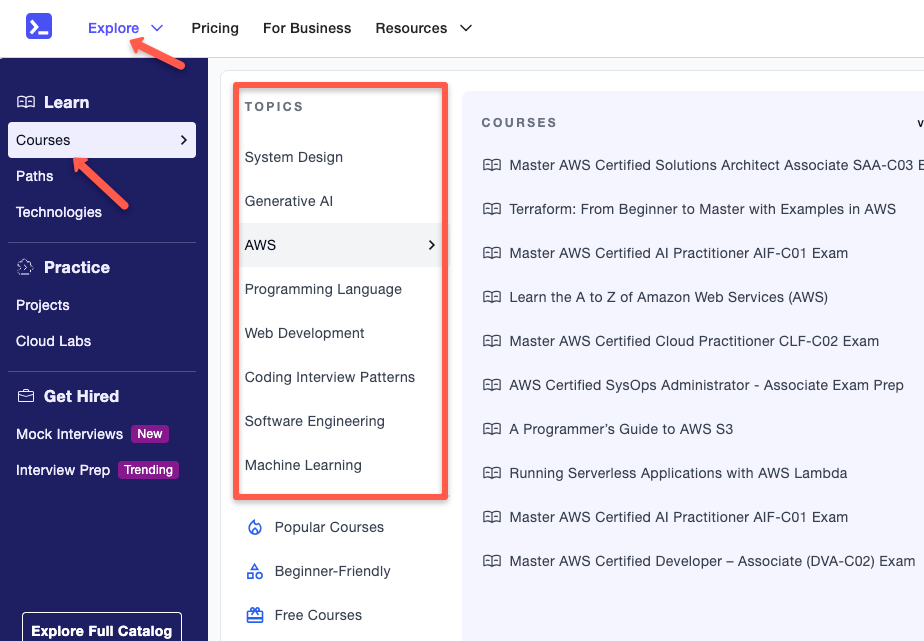This screenshot has height=641, width=924.
Task: Click the Get Hired briefcase icon
Action: tap(23, 395)
